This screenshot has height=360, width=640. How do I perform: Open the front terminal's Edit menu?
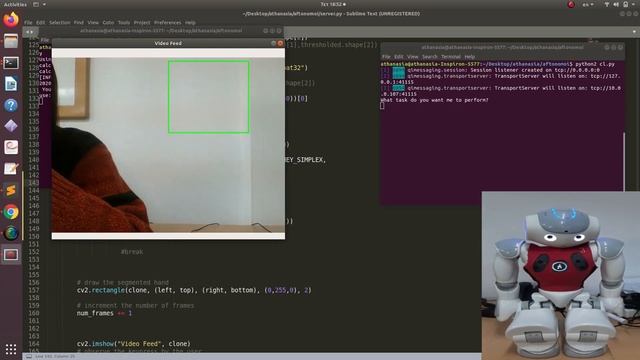[x=399, y=57]
